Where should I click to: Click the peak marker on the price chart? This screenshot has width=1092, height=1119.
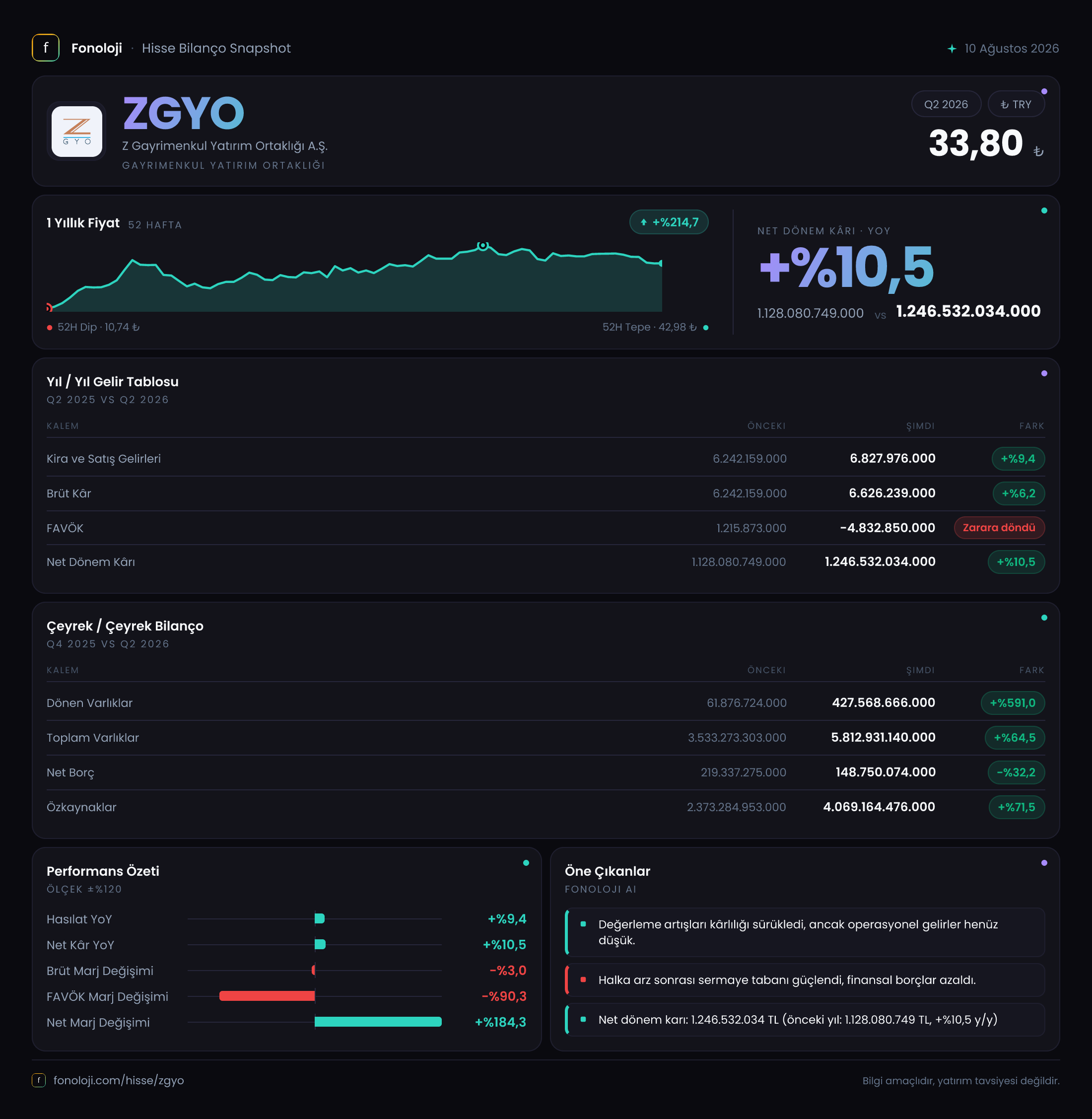tap(483, 245)
